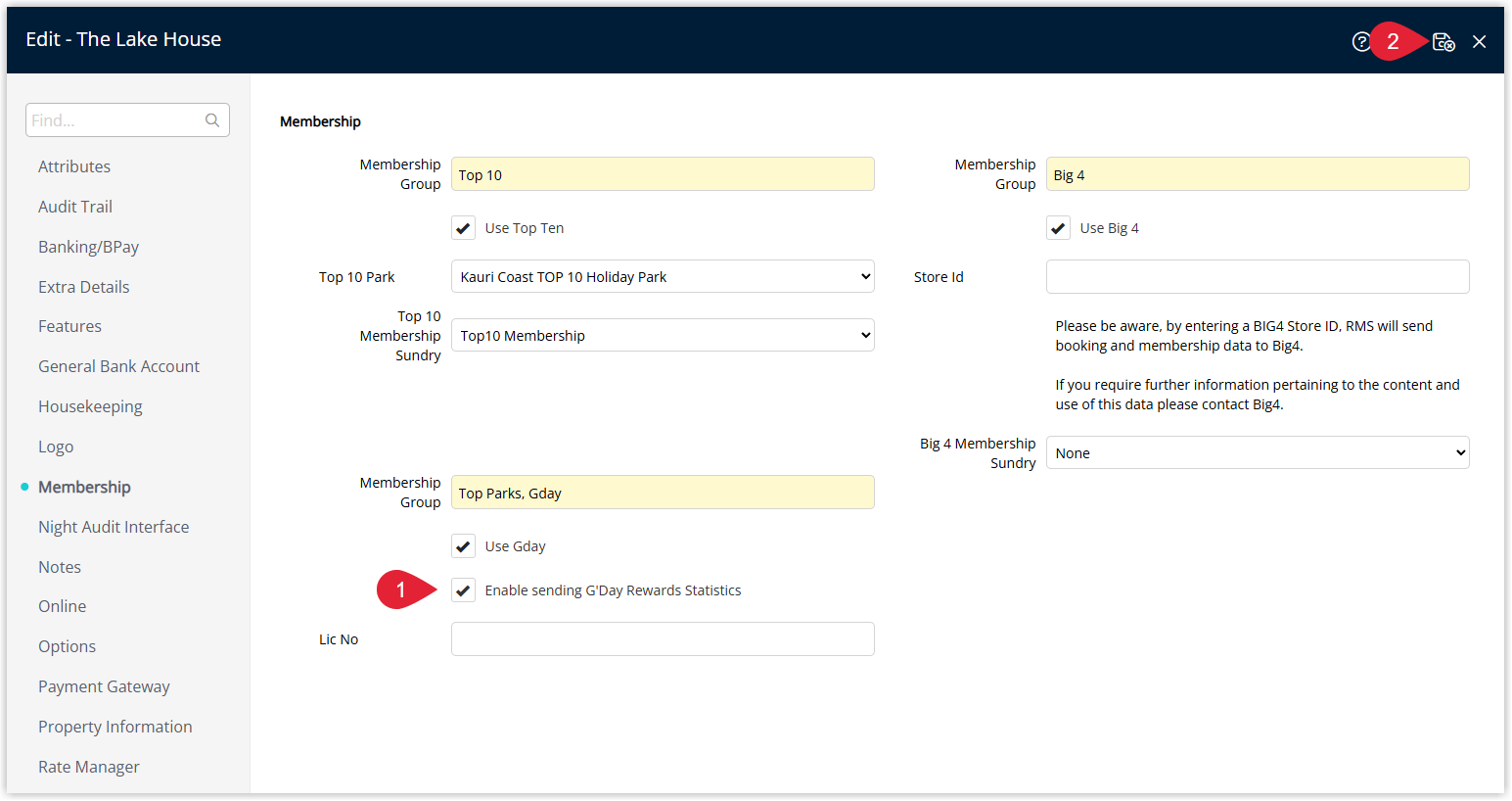Toggle the Use Top Ten checkbox
This screenshot has height=801, width=1512.
(464, 228)
